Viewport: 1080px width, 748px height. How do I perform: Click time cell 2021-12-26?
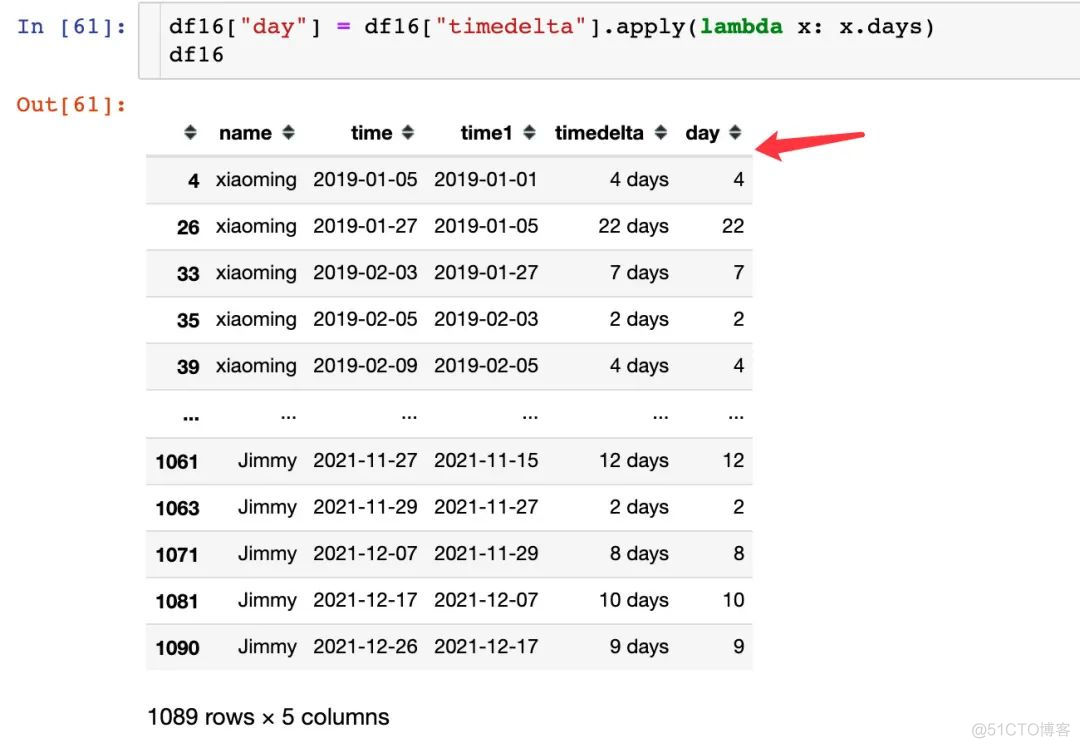(365, 647)
